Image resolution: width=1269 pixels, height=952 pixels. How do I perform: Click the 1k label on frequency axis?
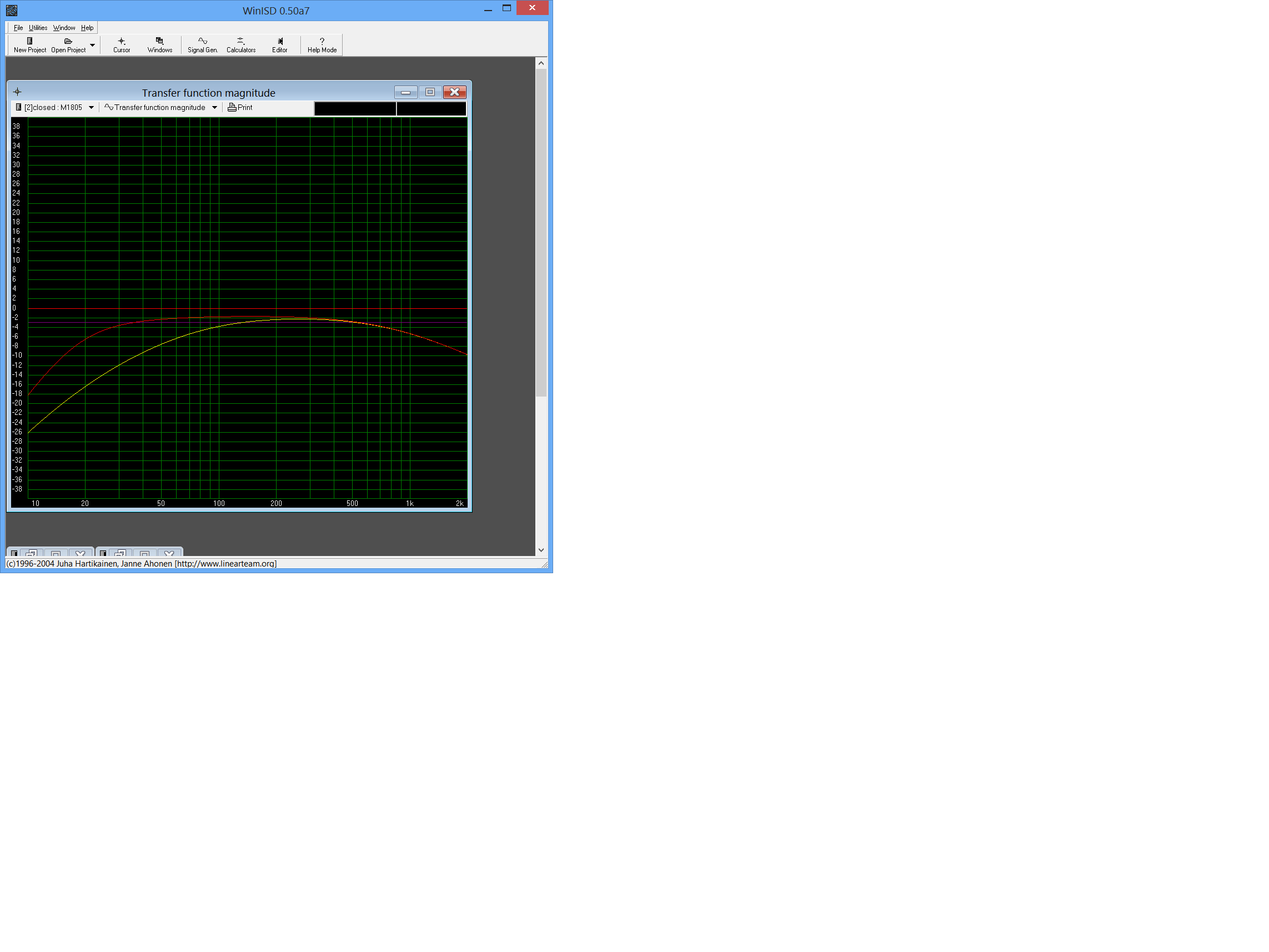tap(410, 503)
